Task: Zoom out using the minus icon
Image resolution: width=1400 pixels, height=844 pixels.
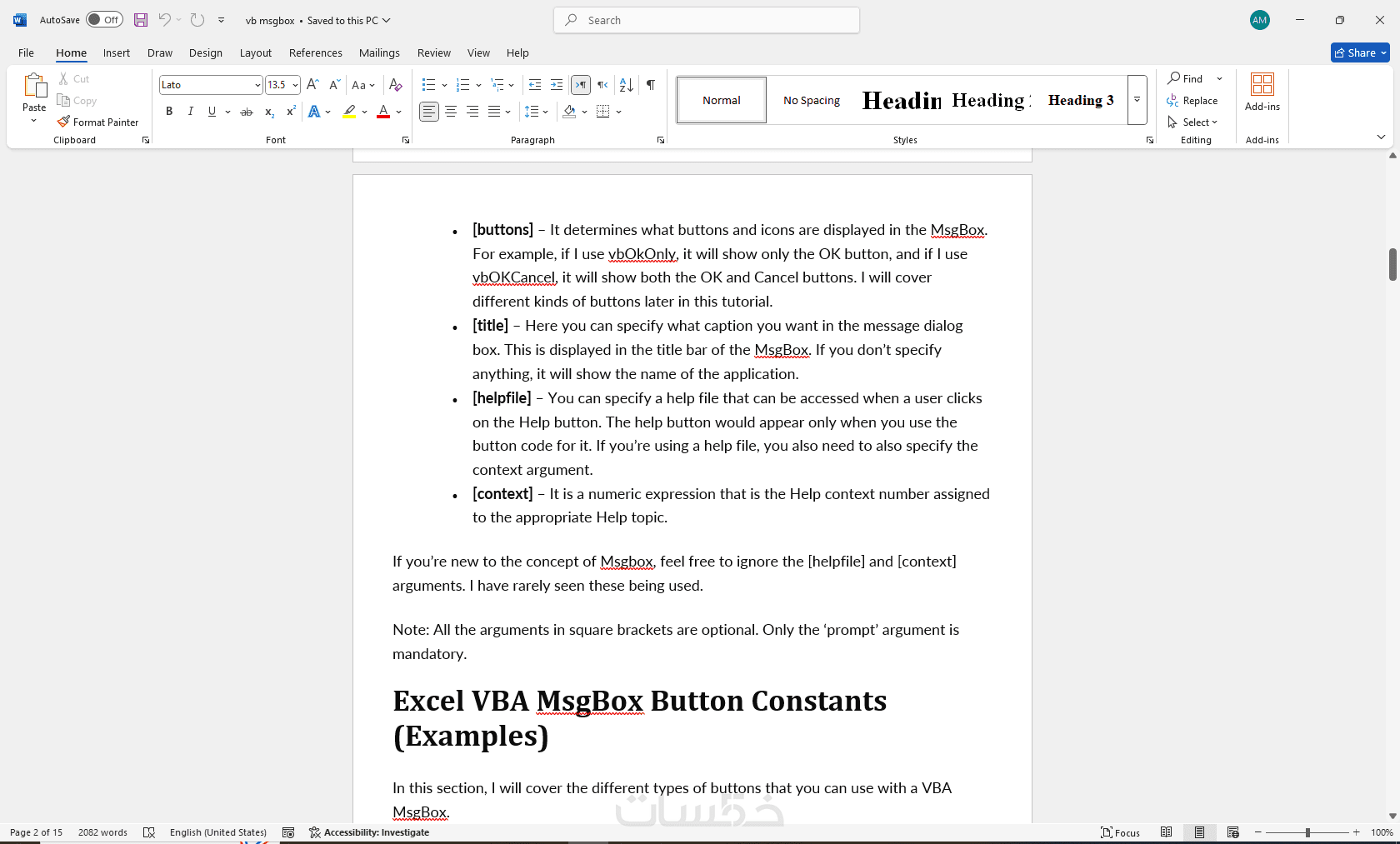Action: (1258, 832)
